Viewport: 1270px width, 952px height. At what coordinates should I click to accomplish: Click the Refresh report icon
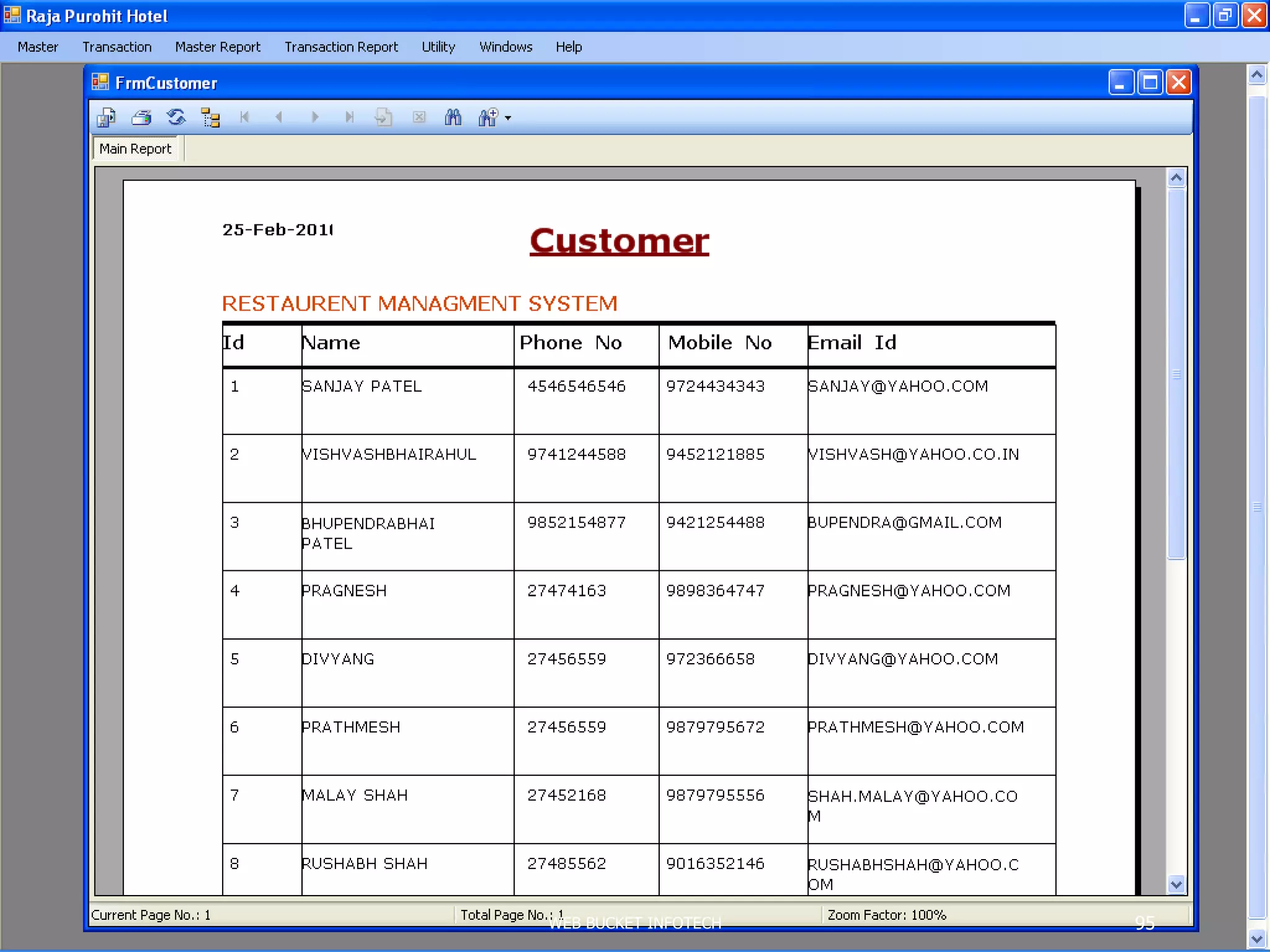tap(176, 117)
